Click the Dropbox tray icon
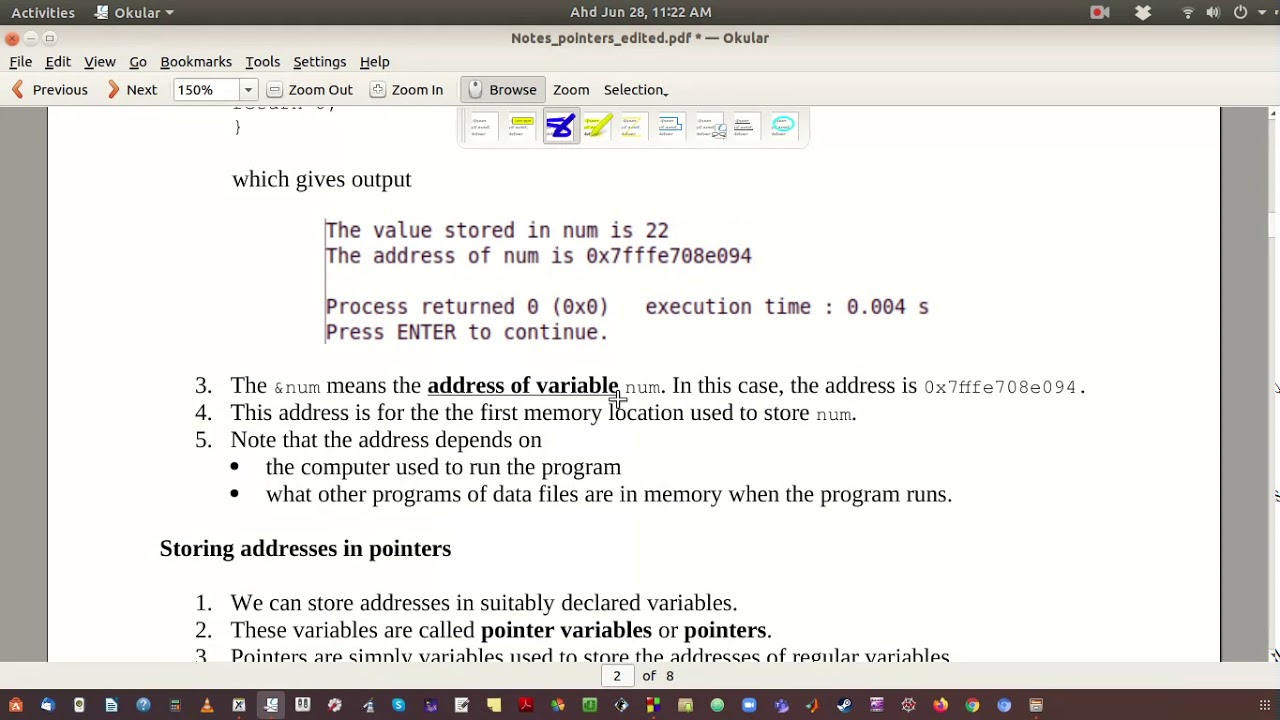Screen dimensions: 1280x720 (x=1143, y=12)
